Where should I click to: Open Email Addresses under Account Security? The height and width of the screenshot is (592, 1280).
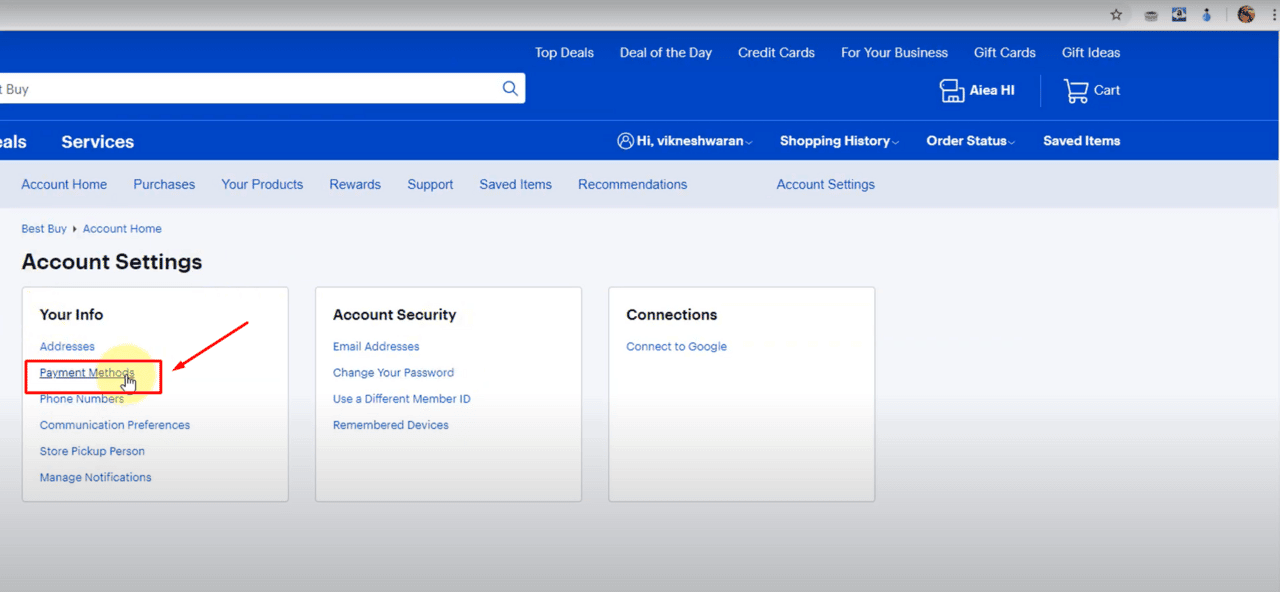pyautogui.click(x=376, y=347)
